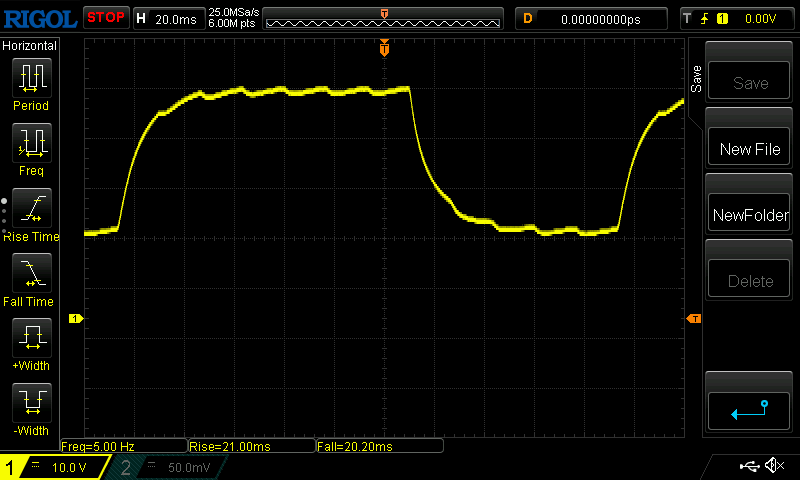Select the Freq measurement icon
This screenshot has width=800, height=480.
coord(32,143)
